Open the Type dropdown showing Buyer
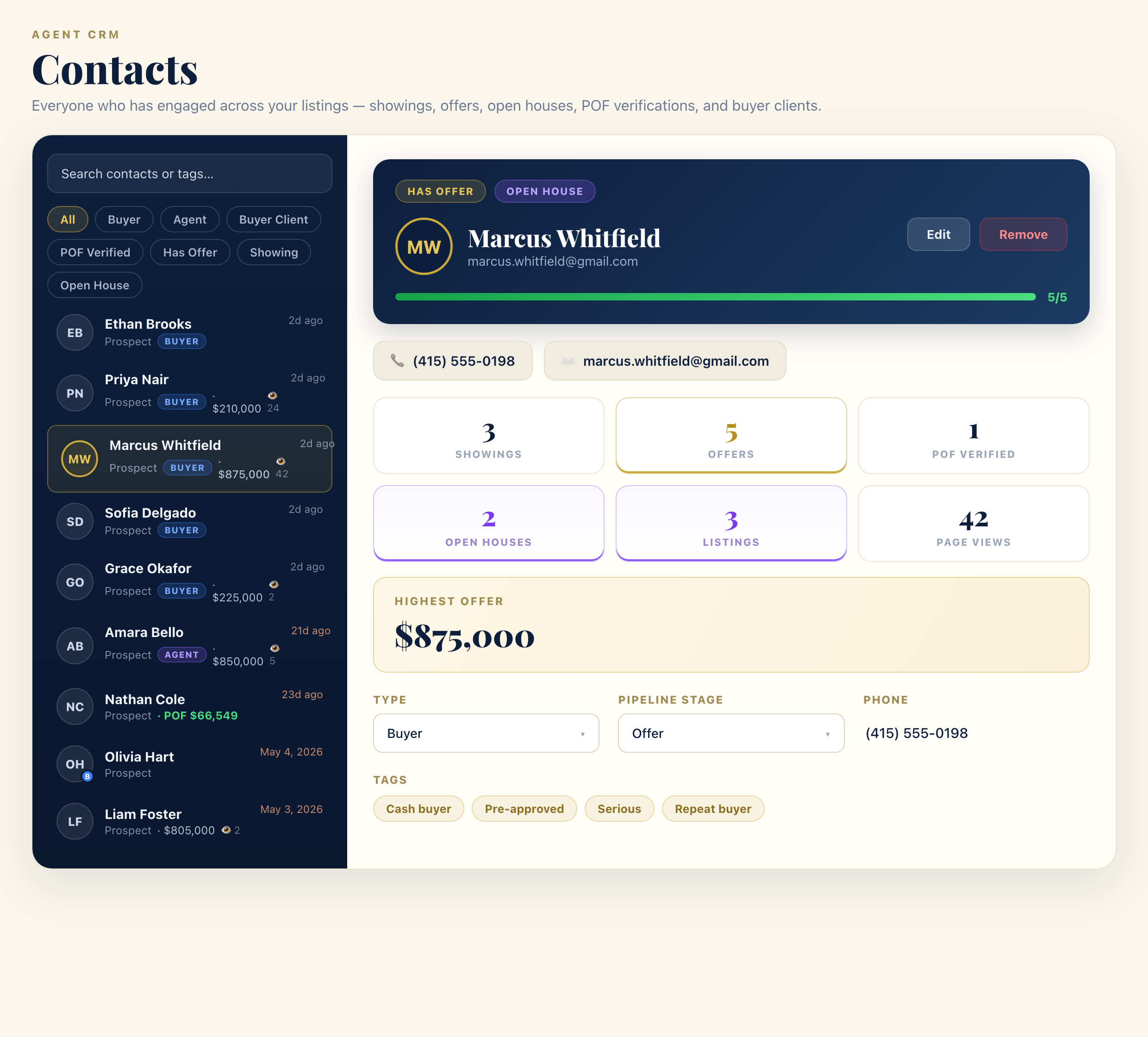The height and width of the screenshot is (1037, 1148). [x=486, y=733]
